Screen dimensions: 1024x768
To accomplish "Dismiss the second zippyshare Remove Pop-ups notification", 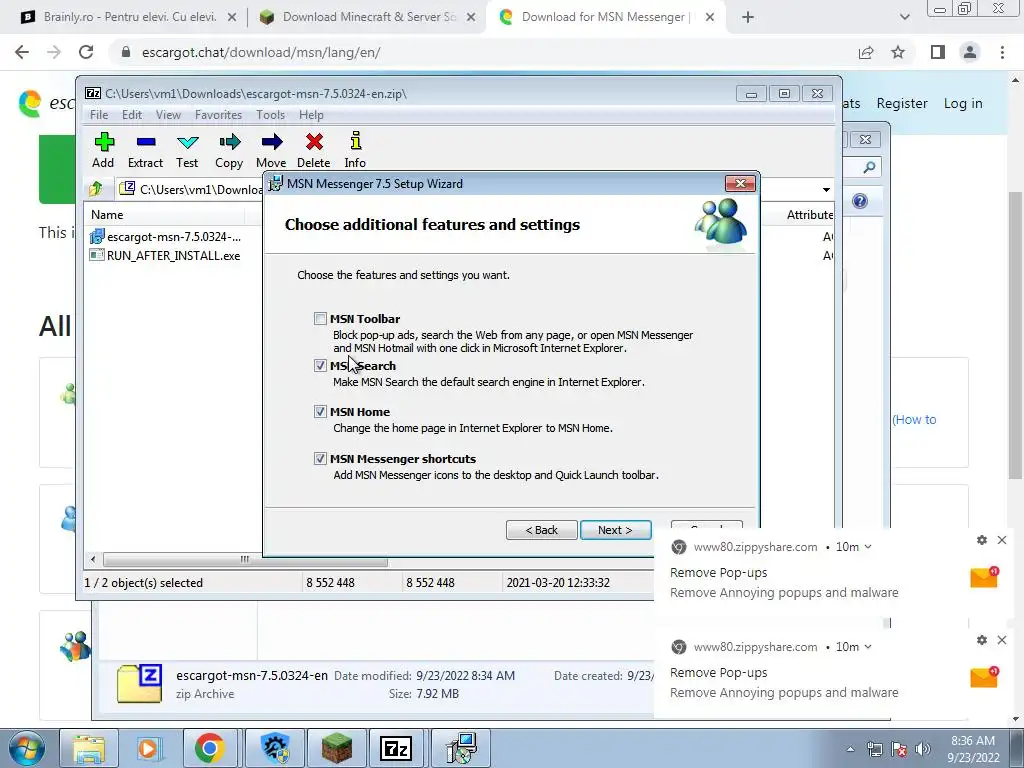I will click(1002, 640).
